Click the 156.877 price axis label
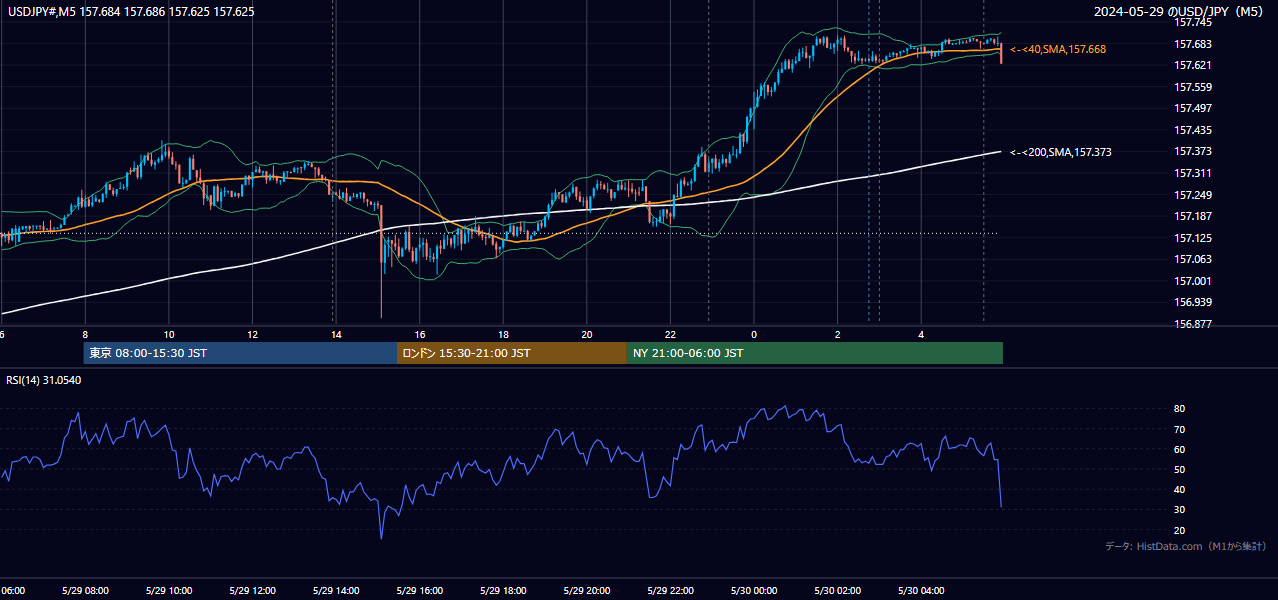This screenshot has width=1278, height=600. click(x=1192, y=324)
